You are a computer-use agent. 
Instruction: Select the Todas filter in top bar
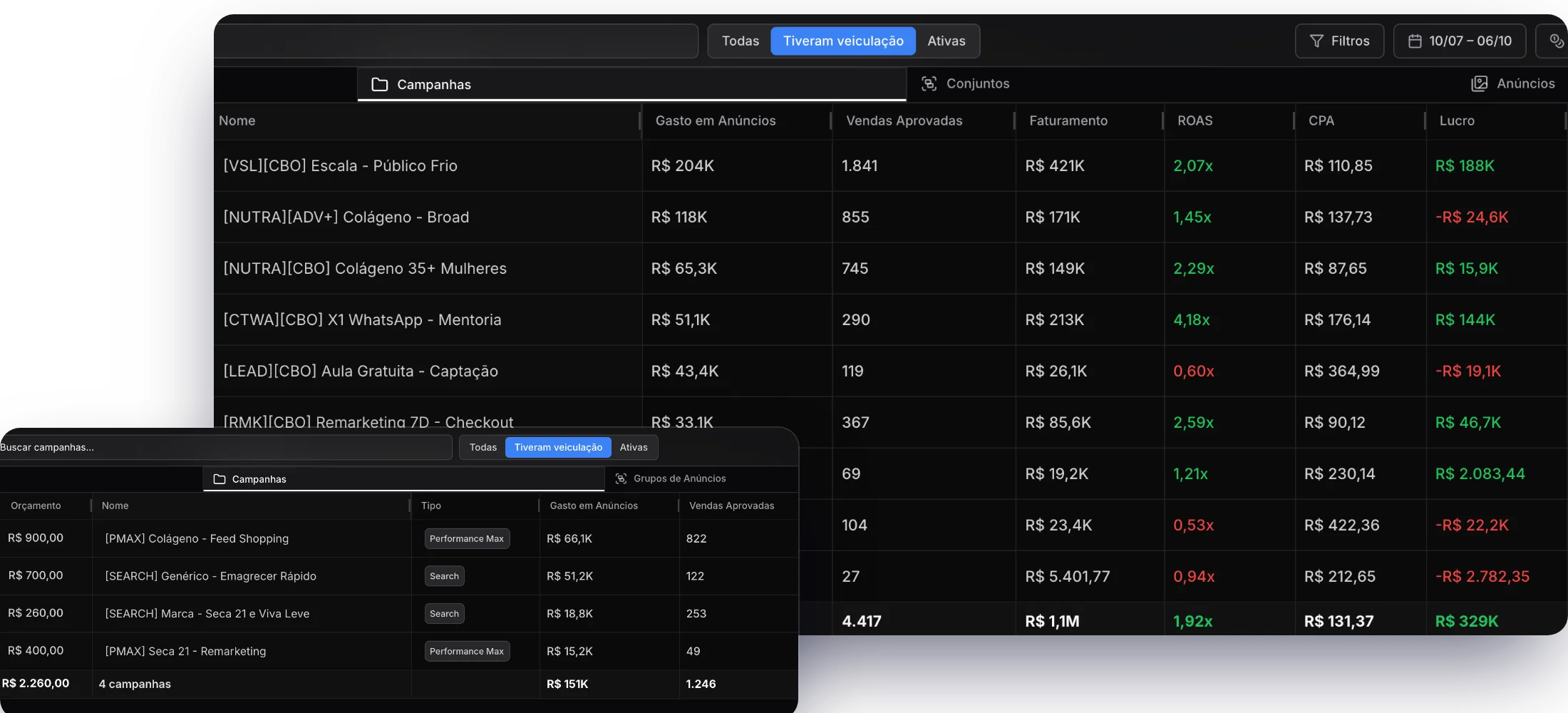(x=741, y=41)
